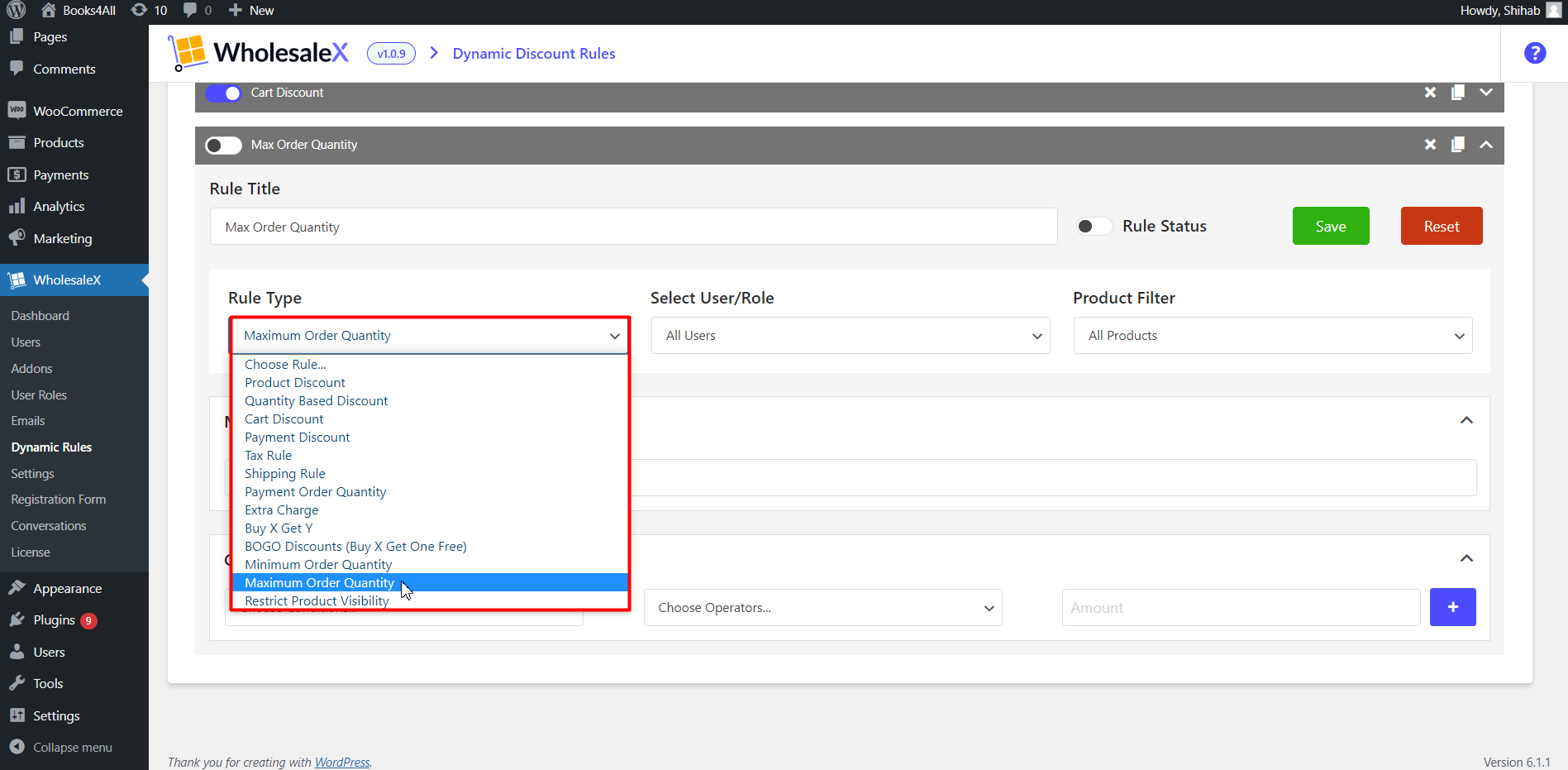1568x770 pixels.
Task: Expand the Cart Discount rule
Action: 1486,93
